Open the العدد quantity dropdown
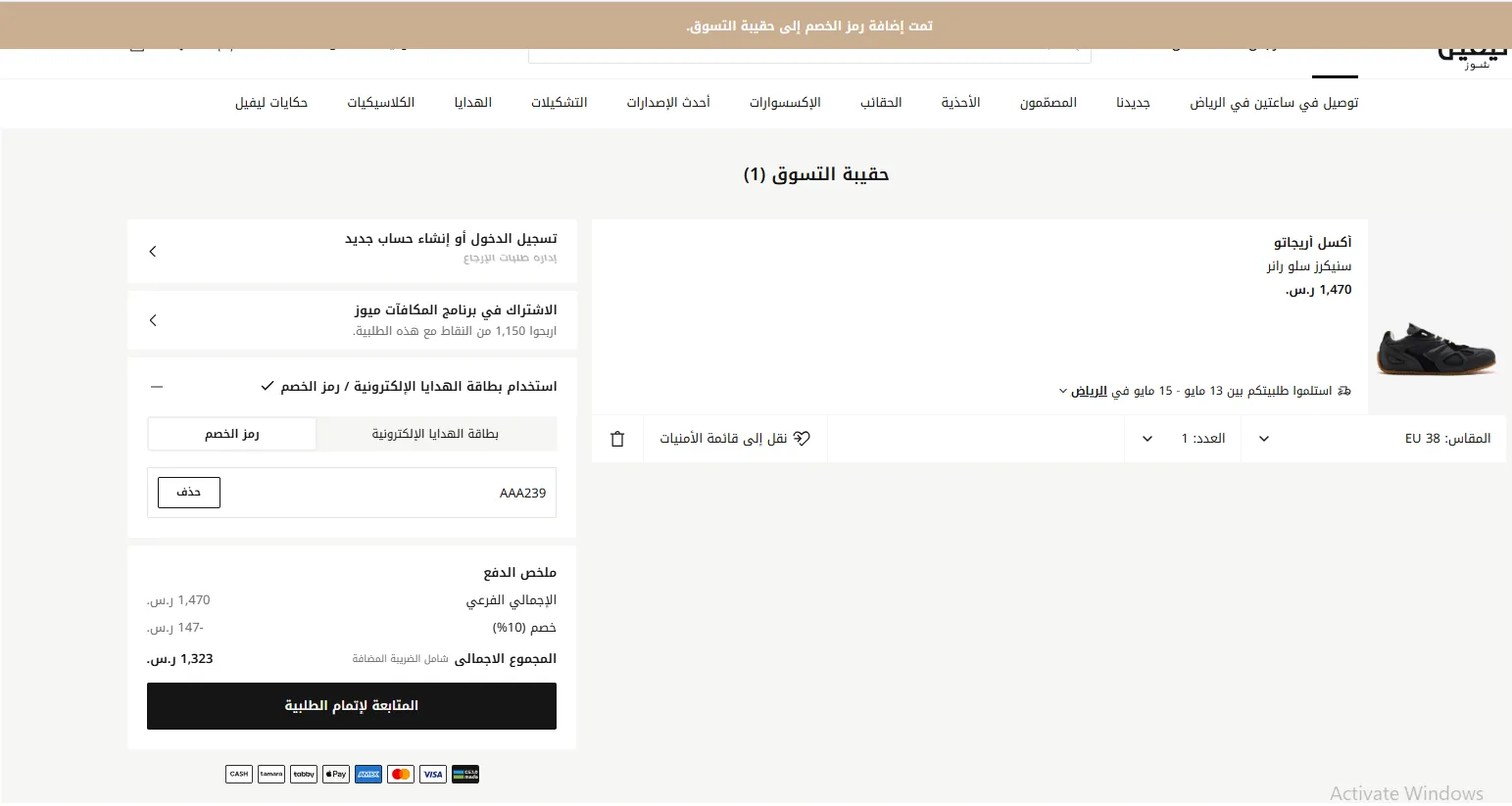Screen dimensions: 1512x806 pos(1183,439)
